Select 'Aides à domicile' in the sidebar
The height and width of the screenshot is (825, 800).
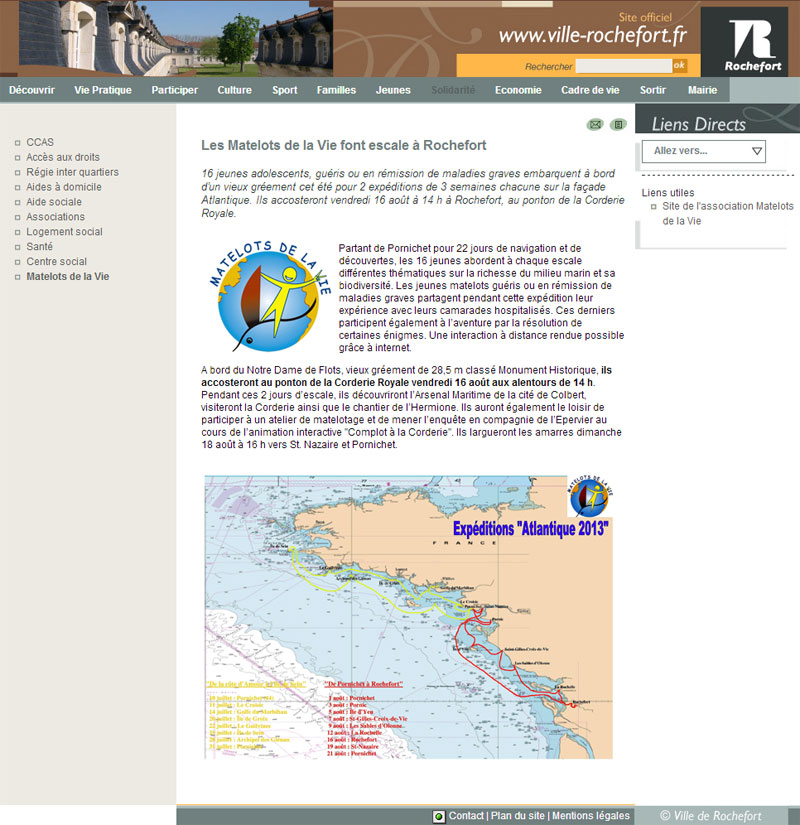(x=64, y=187)
